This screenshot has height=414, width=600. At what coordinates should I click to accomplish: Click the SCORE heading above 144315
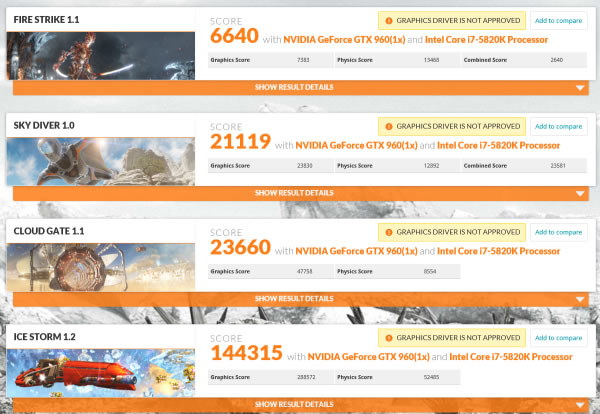pos(226,339)
